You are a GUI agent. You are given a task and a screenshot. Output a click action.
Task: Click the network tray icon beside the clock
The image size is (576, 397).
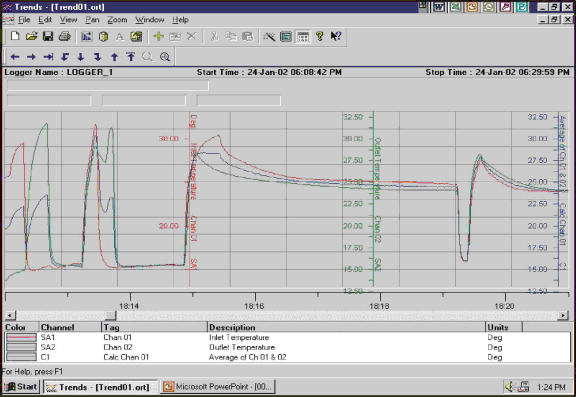tap(523, 387)
